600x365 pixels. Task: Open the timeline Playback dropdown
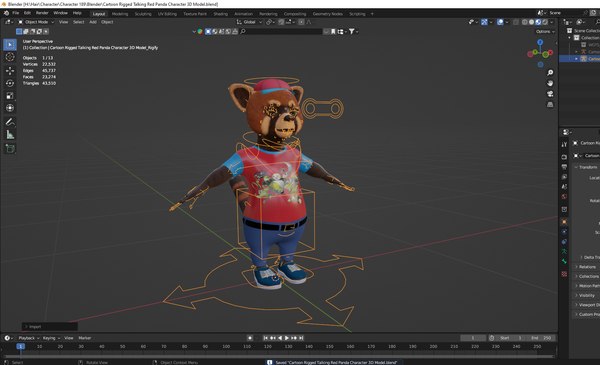(x=29, y=338)
